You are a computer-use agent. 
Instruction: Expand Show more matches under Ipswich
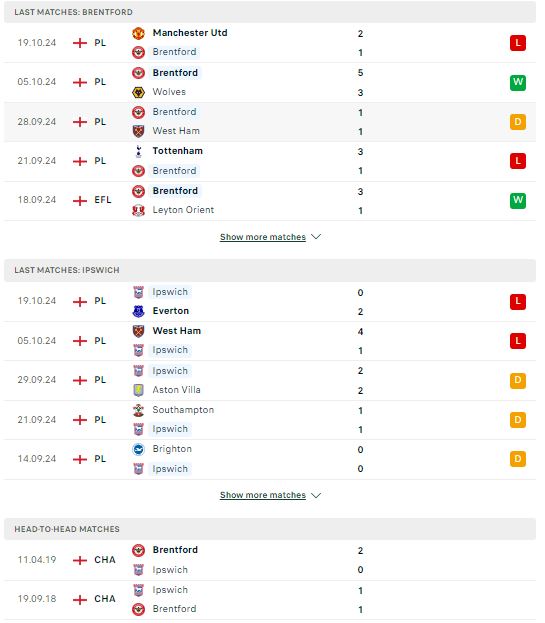pos(263,495)
